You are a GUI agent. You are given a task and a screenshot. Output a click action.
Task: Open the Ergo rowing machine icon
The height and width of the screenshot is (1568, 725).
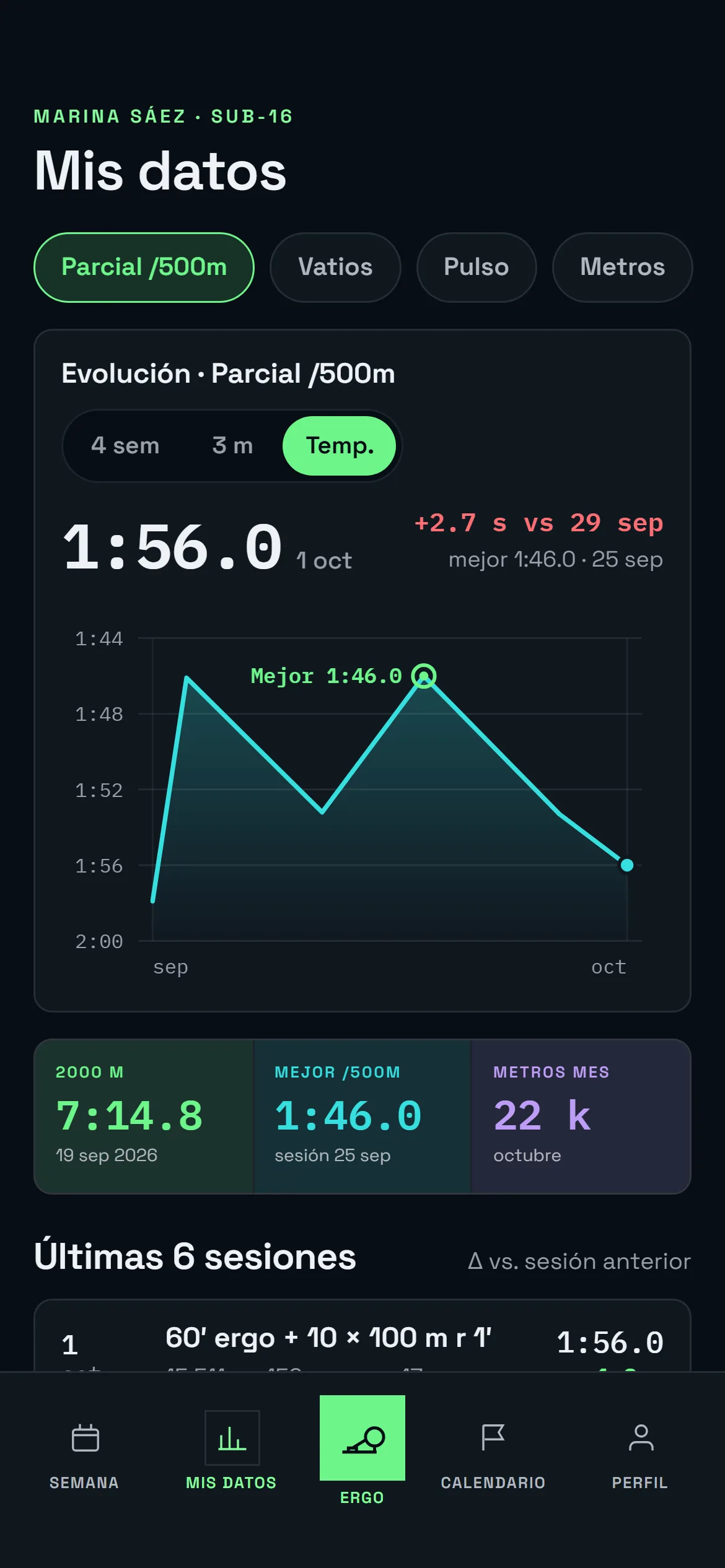pyautogui.click(x=362, y=1437)
